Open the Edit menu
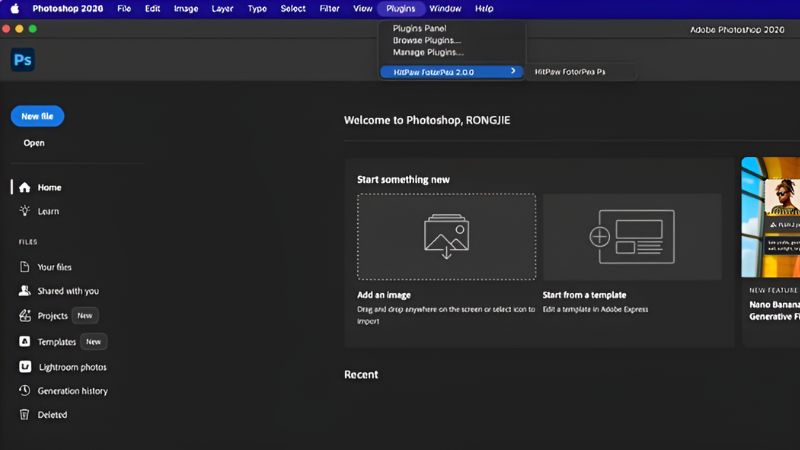800x450 pixels. pos(153,9)
